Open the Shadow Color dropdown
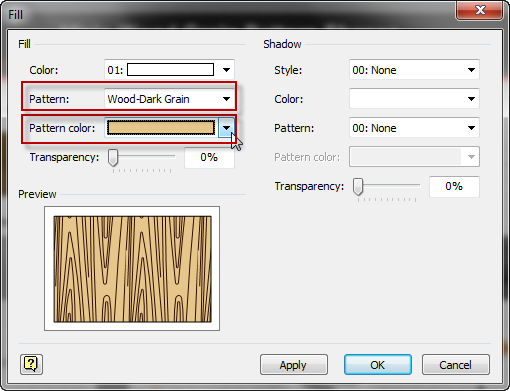510x391 pixels. [x=414, y=99]
